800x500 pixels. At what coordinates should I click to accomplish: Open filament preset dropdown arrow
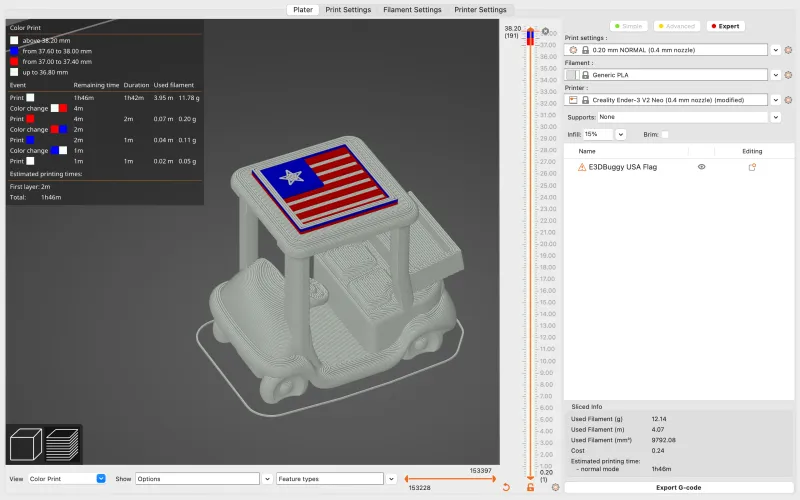coord(776,75)
